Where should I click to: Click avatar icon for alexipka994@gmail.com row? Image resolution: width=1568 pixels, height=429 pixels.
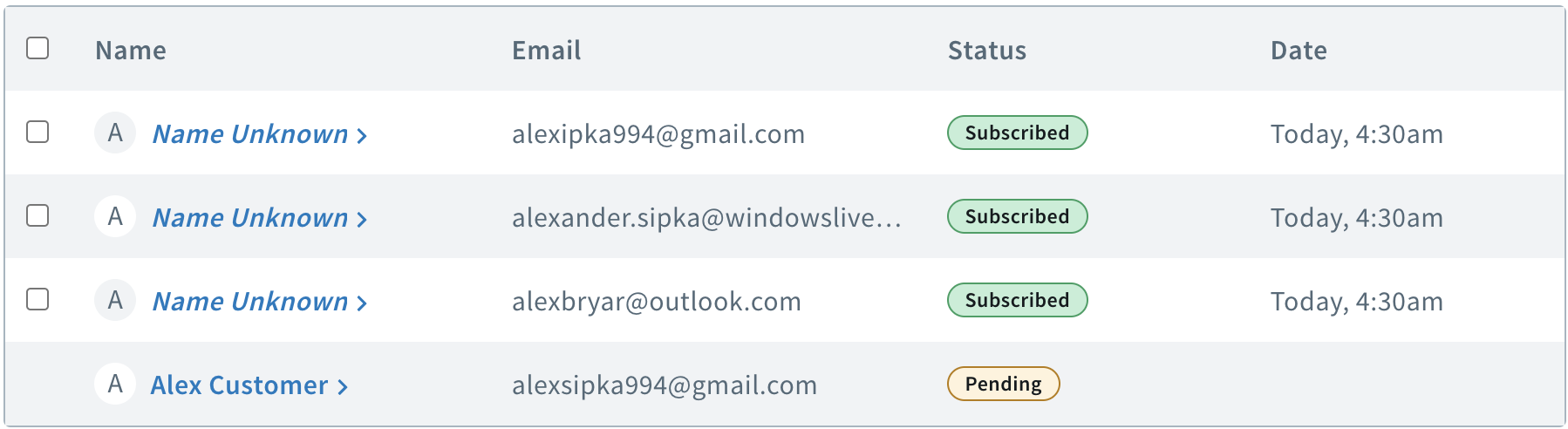115,133
